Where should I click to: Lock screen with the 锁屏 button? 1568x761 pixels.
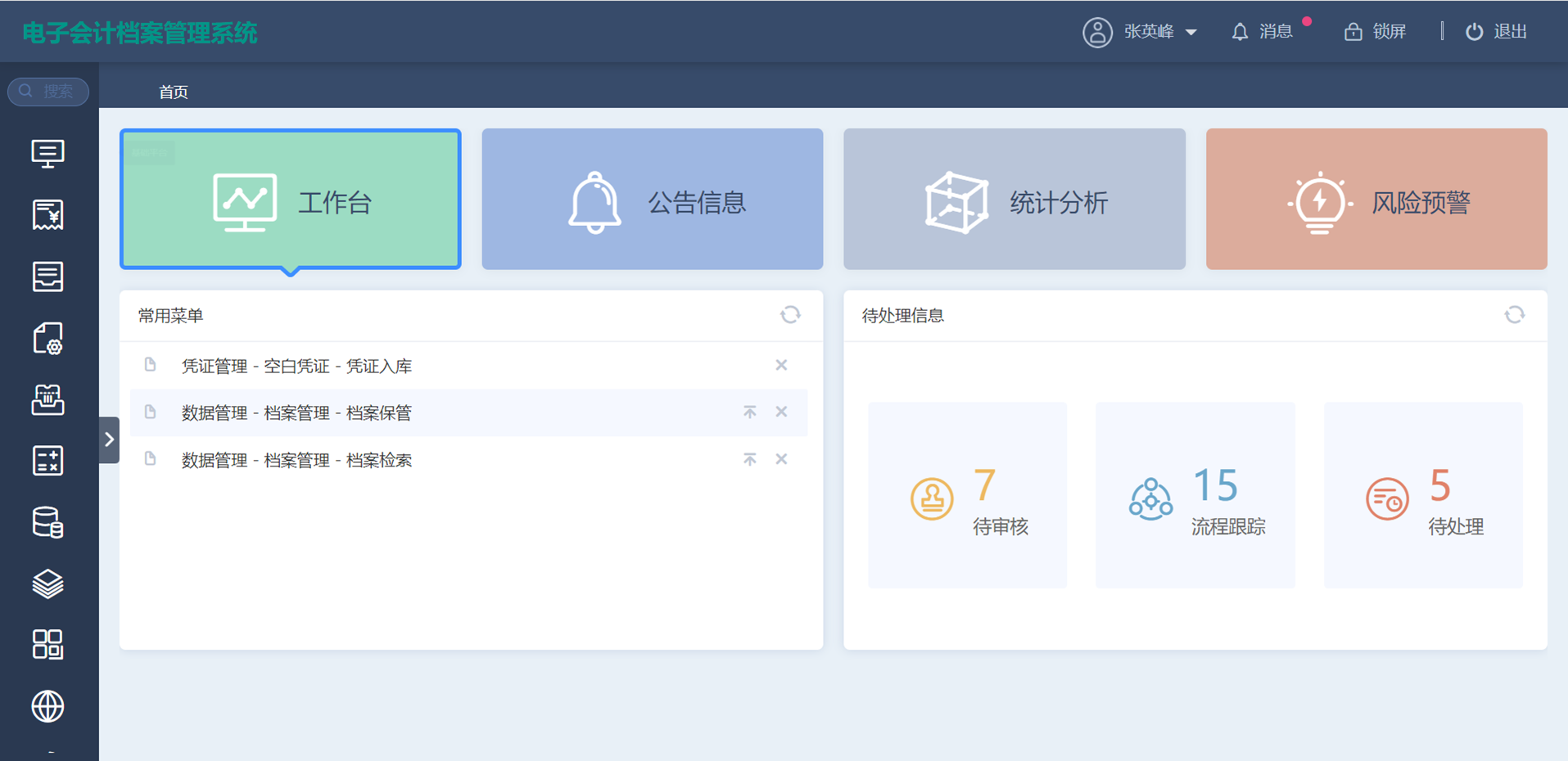(x=1375, y=32)
